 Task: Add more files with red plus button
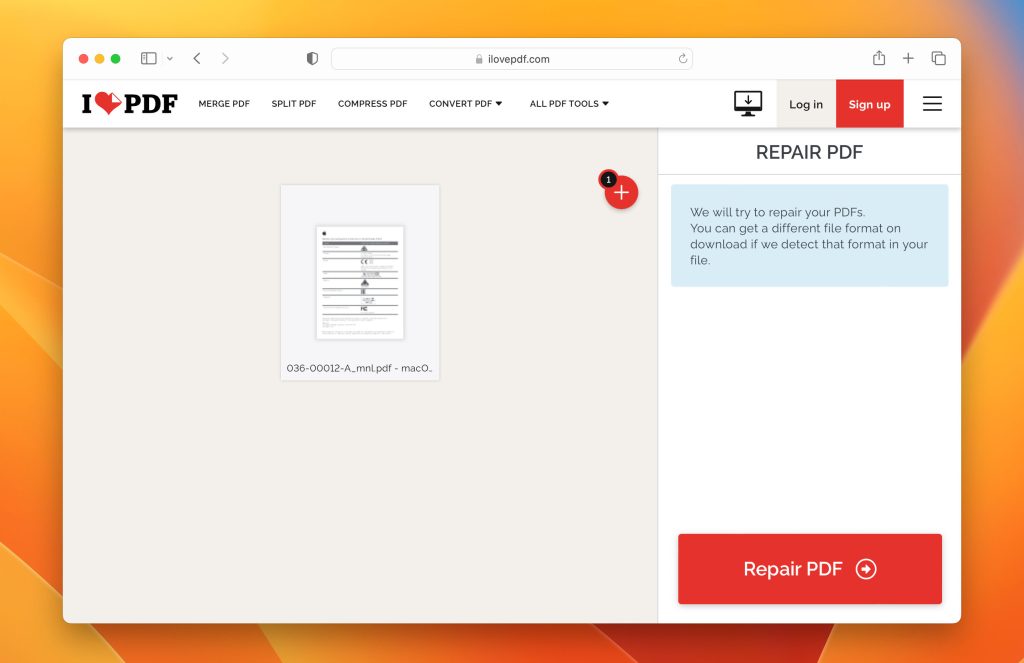point(621,192)
